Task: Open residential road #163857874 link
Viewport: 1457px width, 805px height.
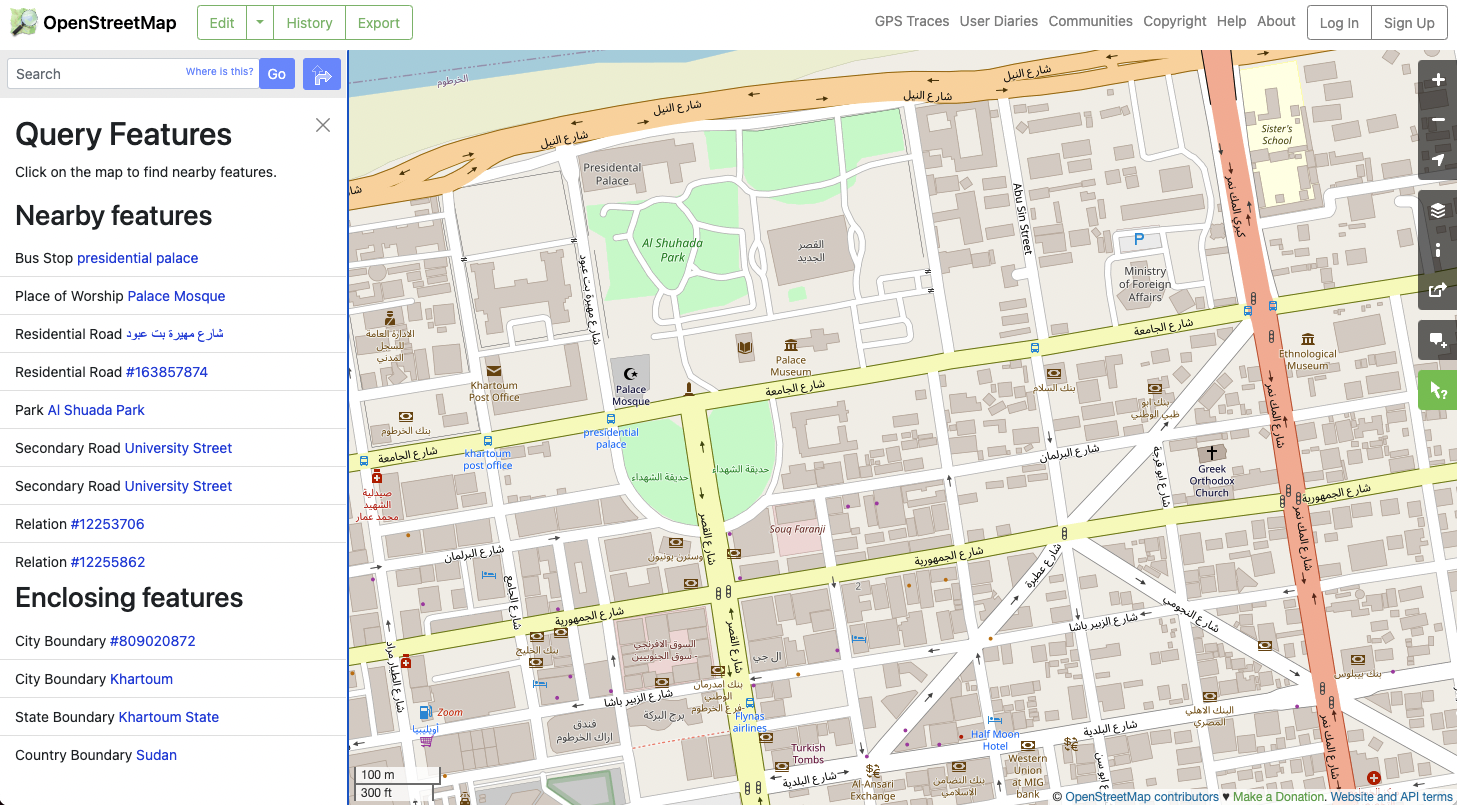Action: pos(167,372)
